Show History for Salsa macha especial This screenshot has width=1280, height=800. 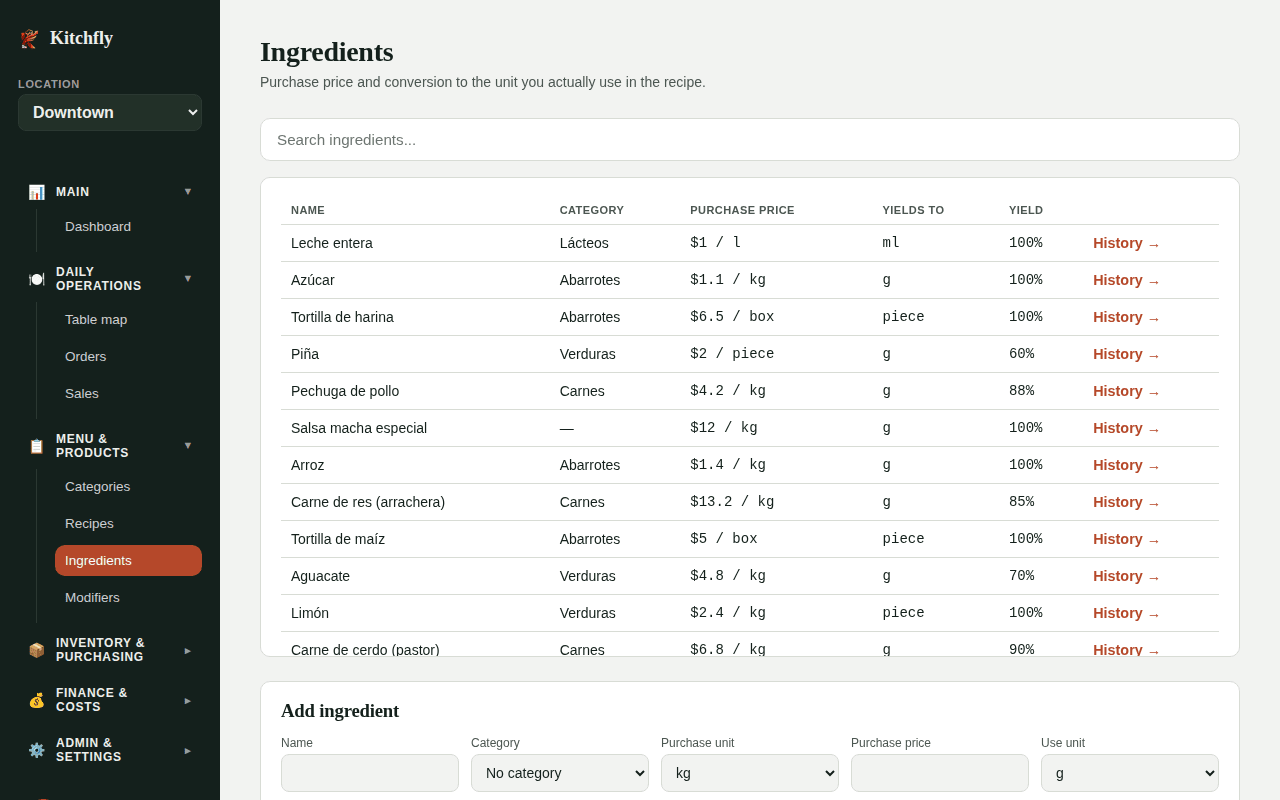[1126, 428]
